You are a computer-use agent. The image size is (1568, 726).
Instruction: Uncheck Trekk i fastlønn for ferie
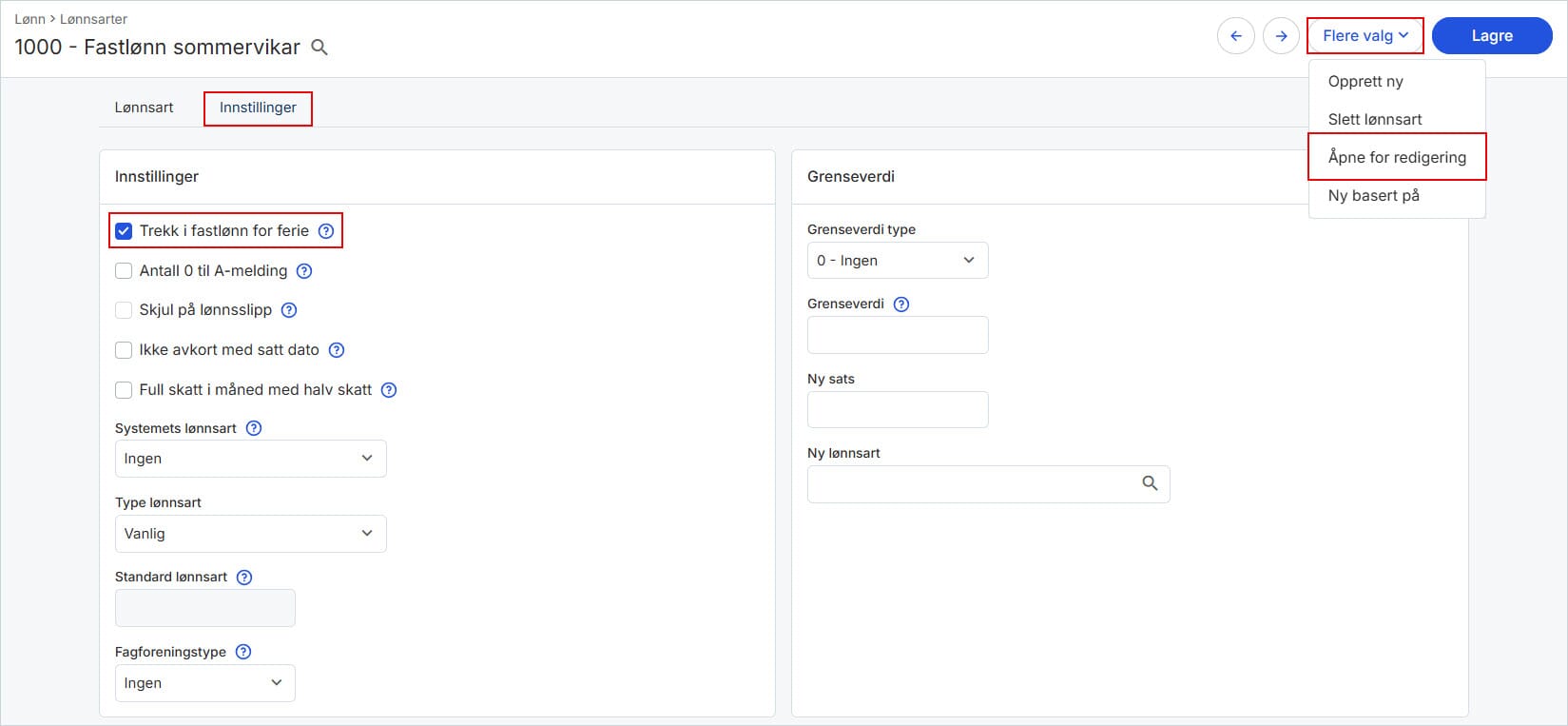(x=124, y=231)
